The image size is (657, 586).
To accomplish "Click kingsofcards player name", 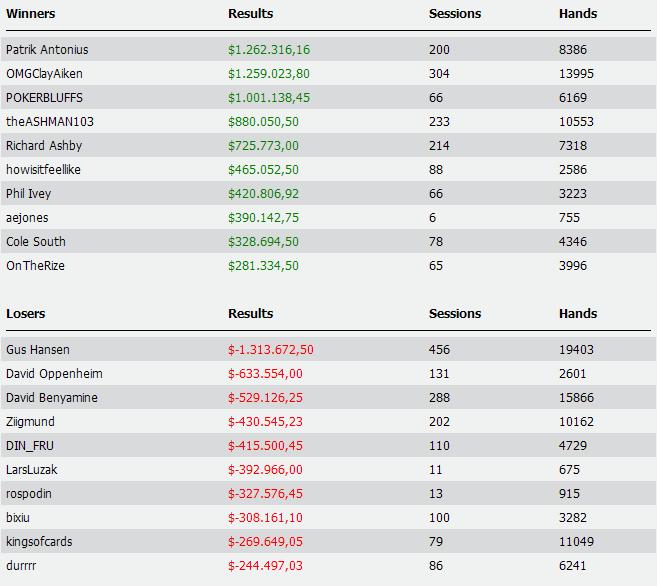I will [39, 542].
